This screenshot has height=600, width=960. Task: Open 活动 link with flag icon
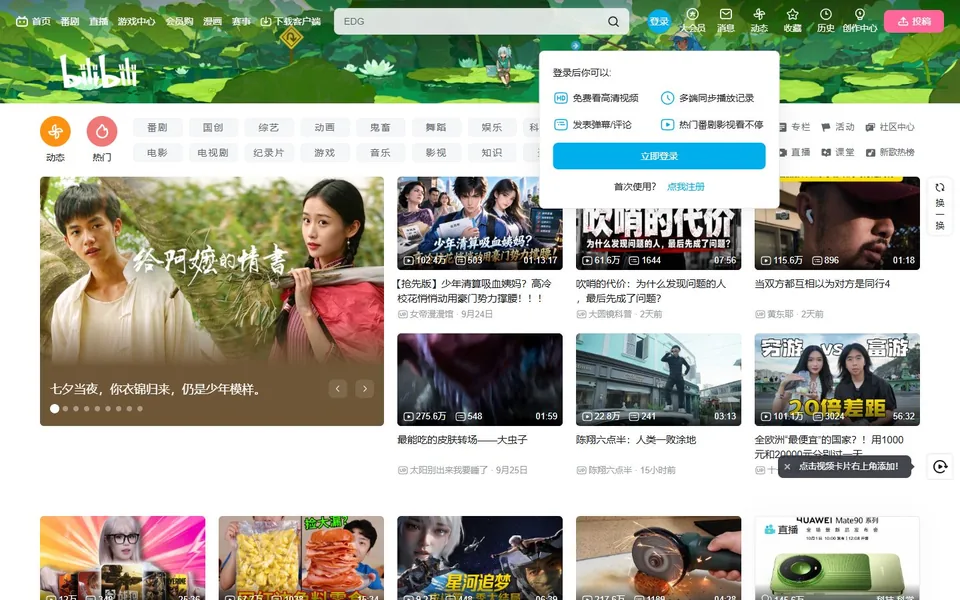pyautogui.click(x=838, y=127)
